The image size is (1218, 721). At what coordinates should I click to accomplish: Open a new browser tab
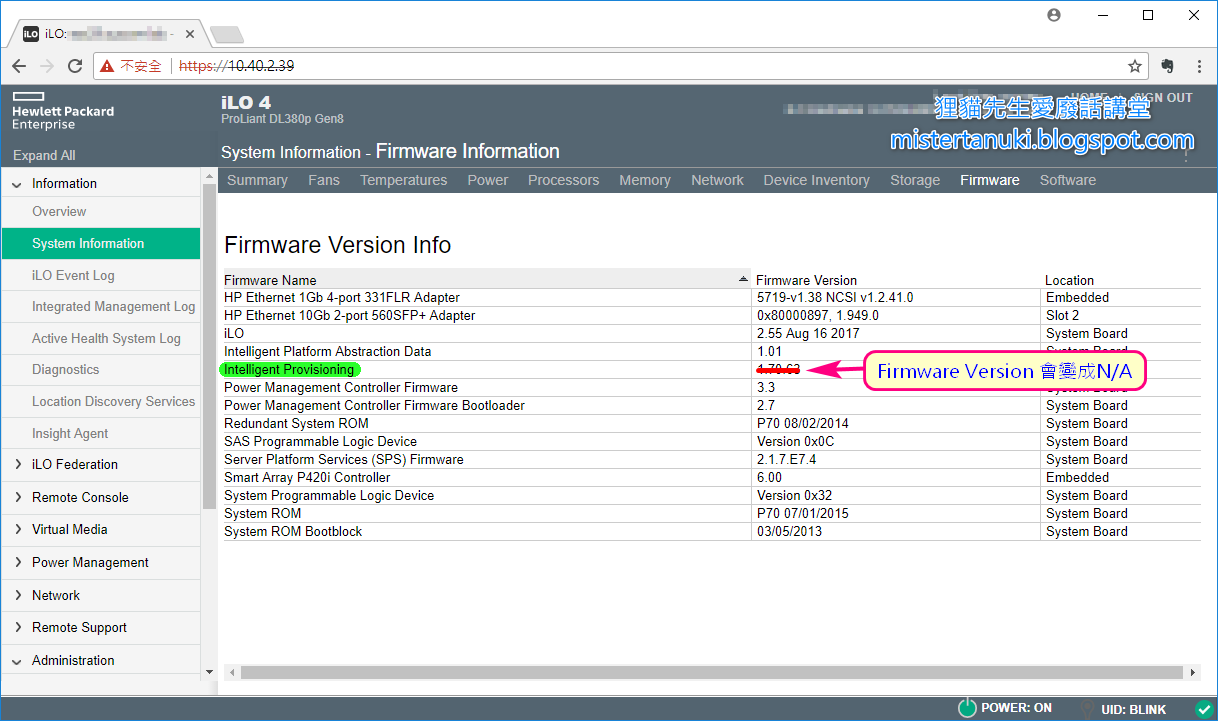pos(227,35)
